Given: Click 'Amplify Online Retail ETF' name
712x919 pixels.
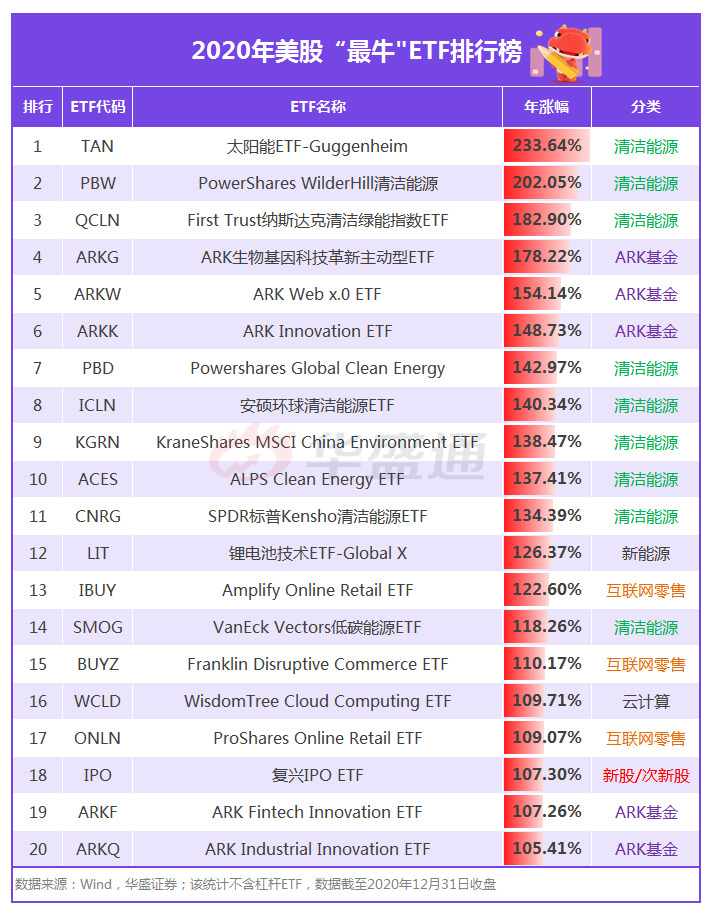Looking at the screenshot, I should 318,590.
